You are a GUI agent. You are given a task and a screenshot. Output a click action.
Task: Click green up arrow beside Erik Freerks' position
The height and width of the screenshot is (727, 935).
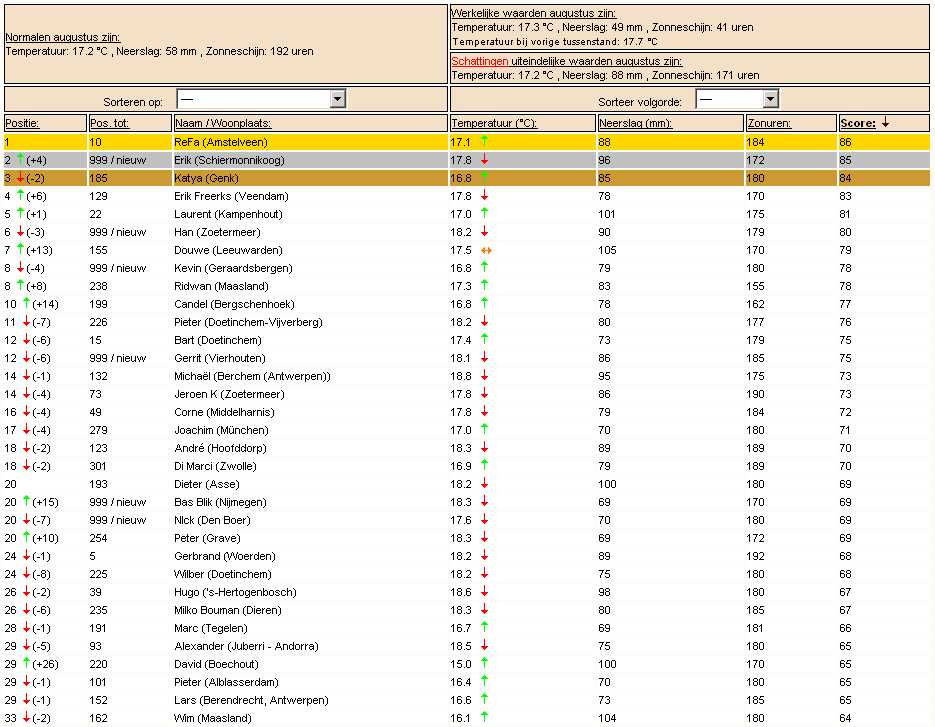click(x=20, y=195)
